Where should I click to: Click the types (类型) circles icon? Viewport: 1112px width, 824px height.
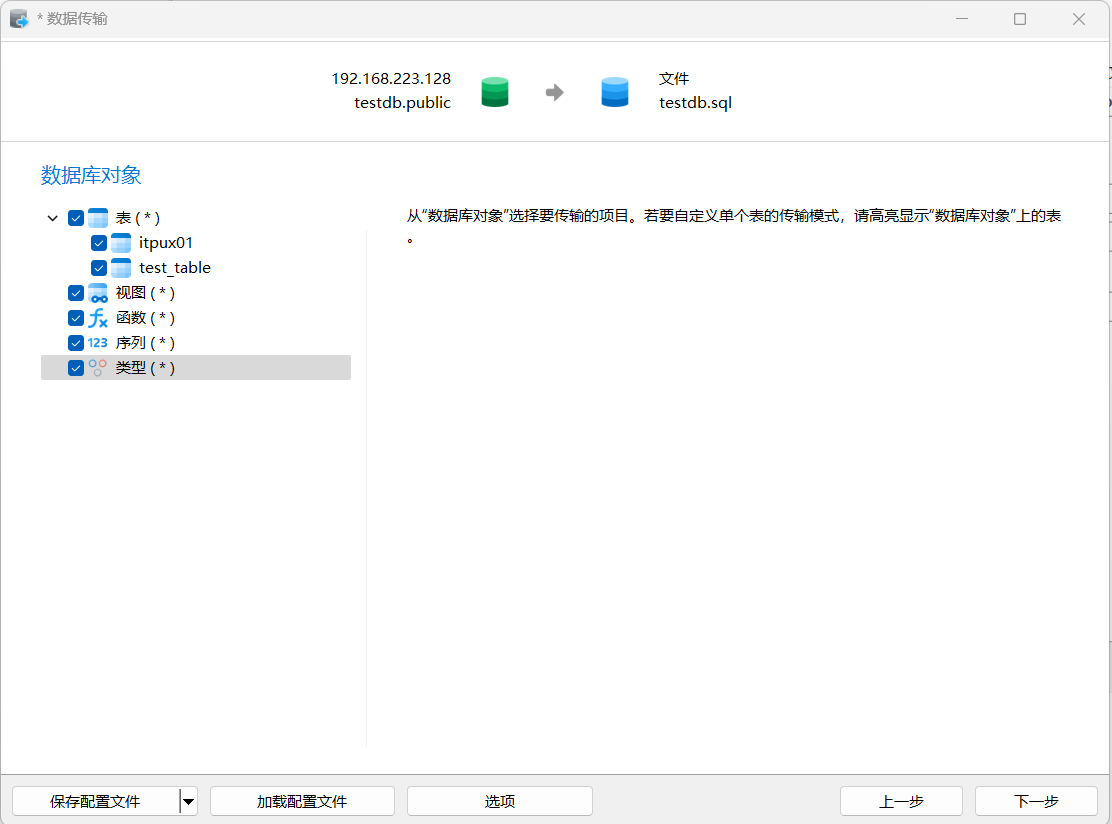(x=98, y=368)
